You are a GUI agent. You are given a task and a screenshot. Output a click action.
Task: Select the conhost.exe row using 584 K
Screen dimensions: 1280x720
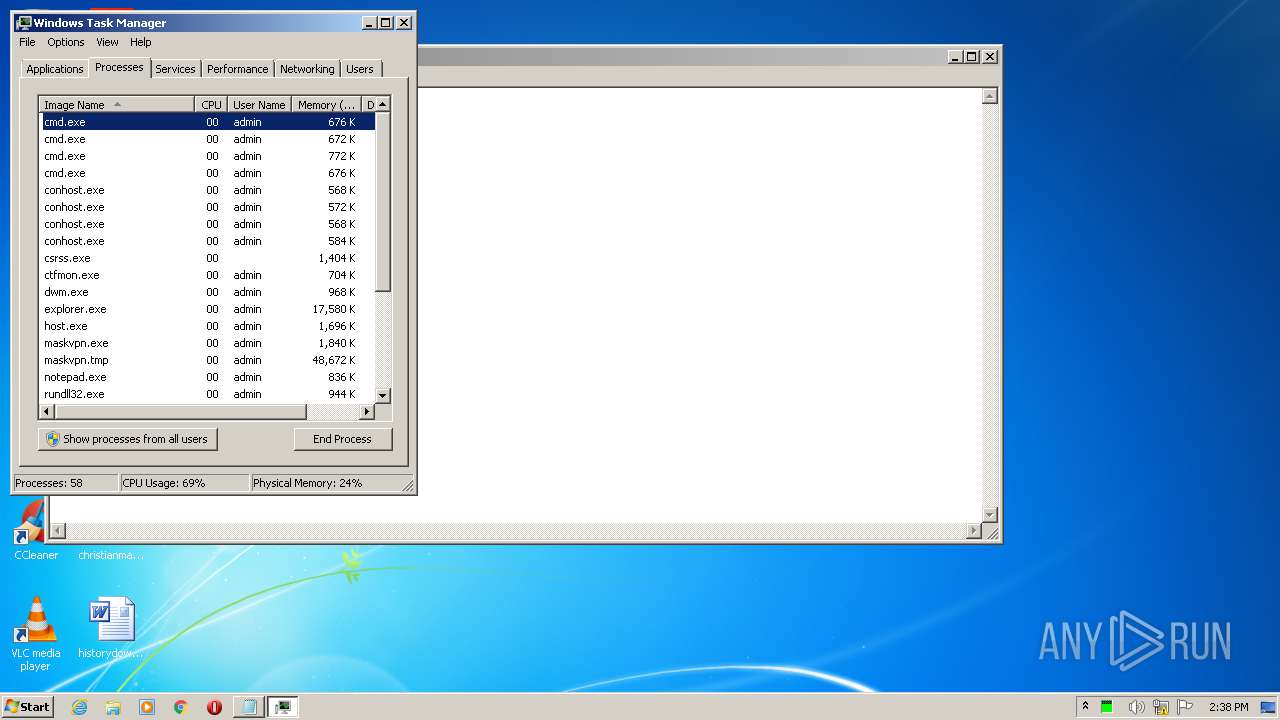(207, 241)
